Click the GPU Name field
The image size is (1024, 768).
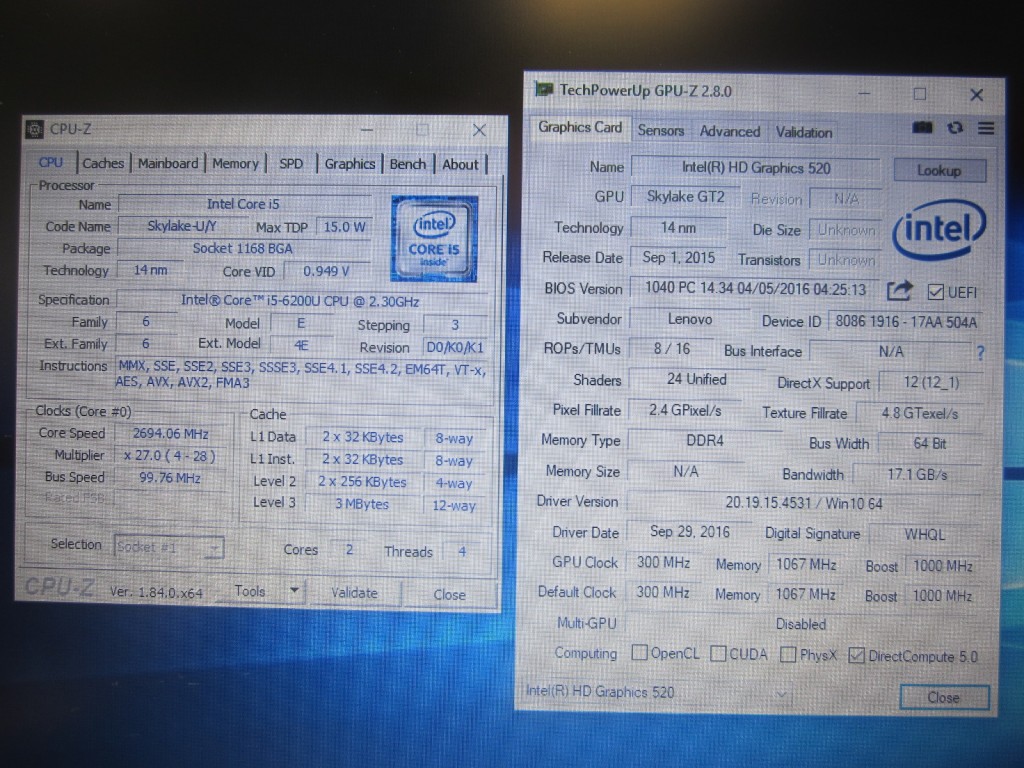pos(756,168)
